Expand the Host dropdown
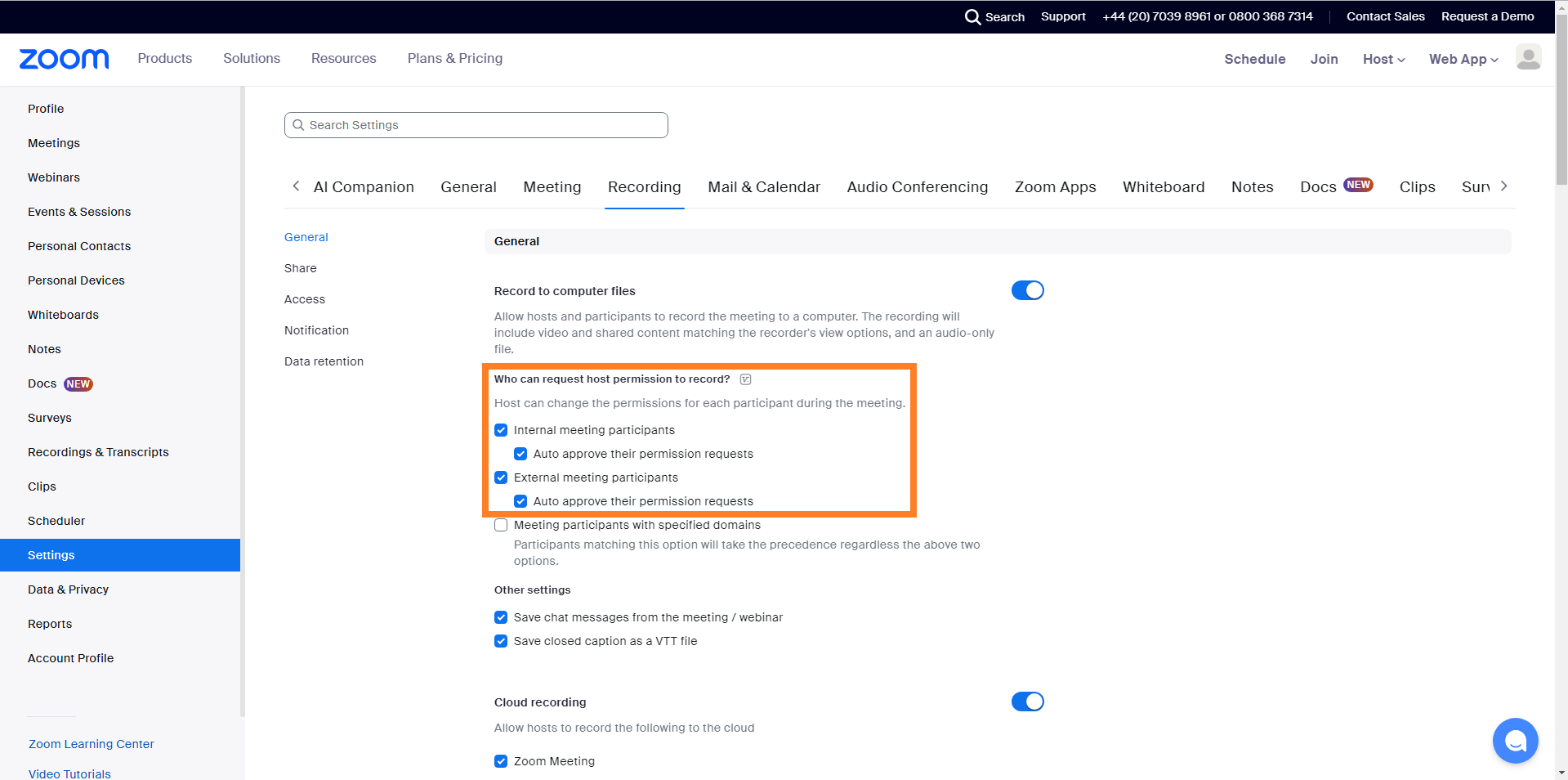The width and height of the screenshot is (1568, 780). click(1383, 59)
